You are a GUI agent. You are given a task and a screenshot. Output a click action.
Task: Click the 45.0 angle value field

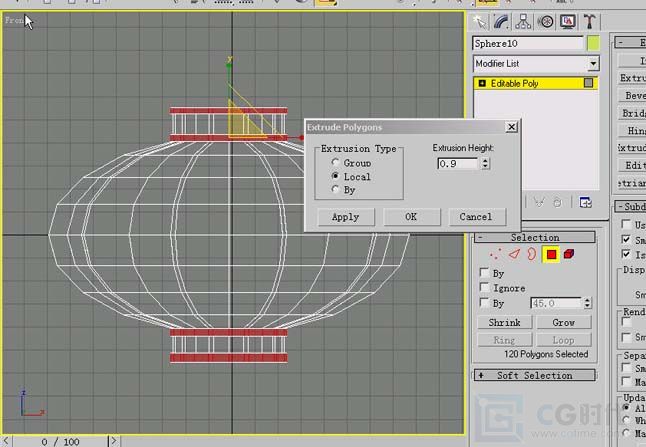click(556, 304)
